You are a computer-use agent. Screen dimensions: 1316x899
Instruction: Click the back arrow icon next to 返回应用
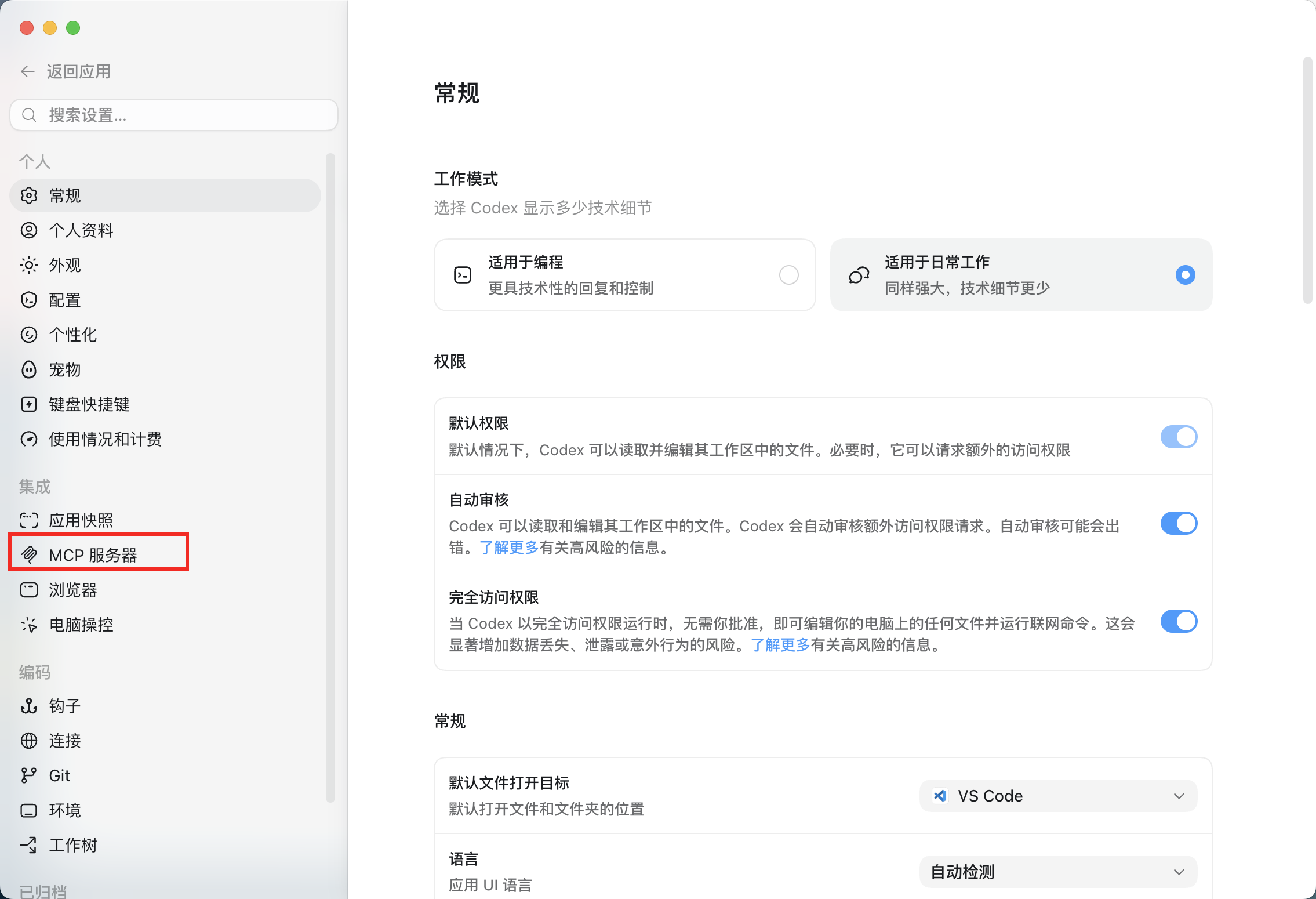pyautogui.click(x=28, y=71)
